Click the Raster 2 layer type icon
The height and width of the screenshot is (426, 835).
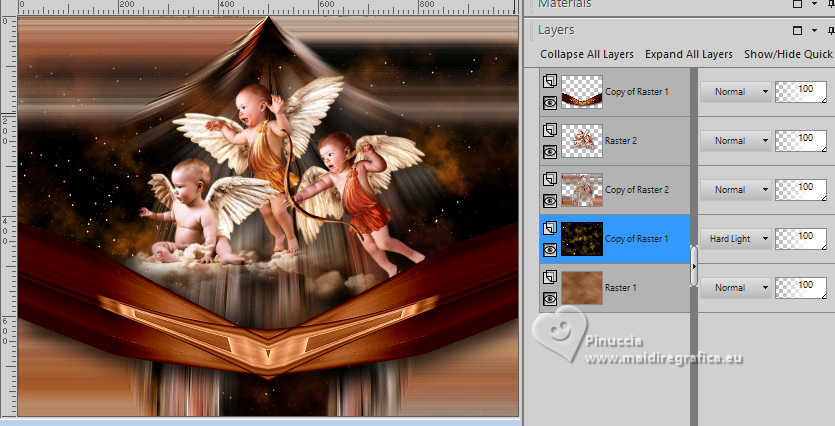550,130
